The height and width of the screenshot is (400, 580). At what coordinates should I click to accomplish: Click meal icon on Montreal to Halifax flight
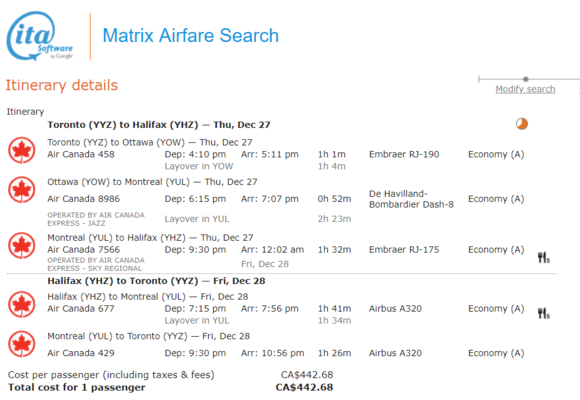543,258
